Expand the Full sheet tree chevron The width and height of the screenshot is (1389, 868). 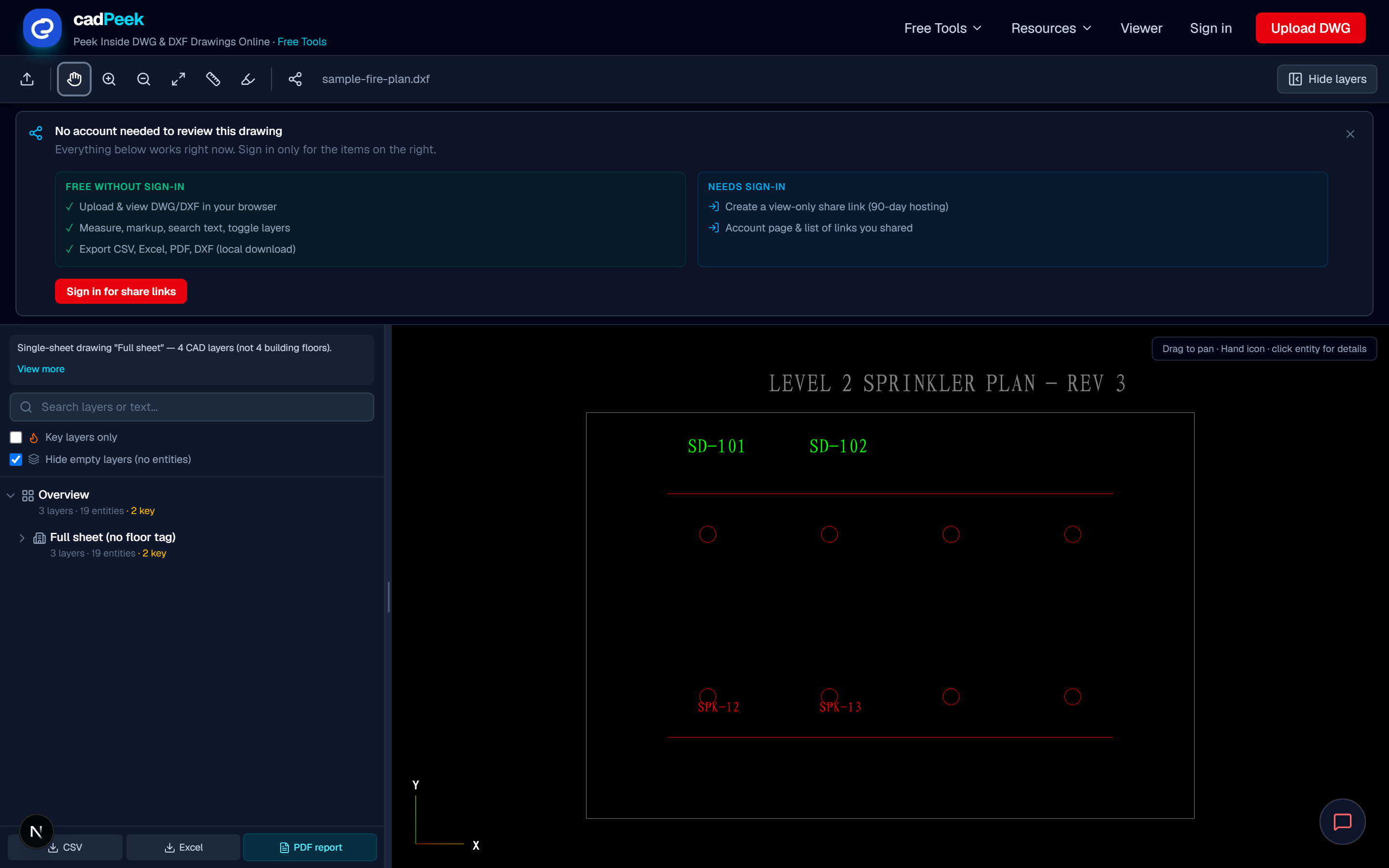tap(22, 538)
